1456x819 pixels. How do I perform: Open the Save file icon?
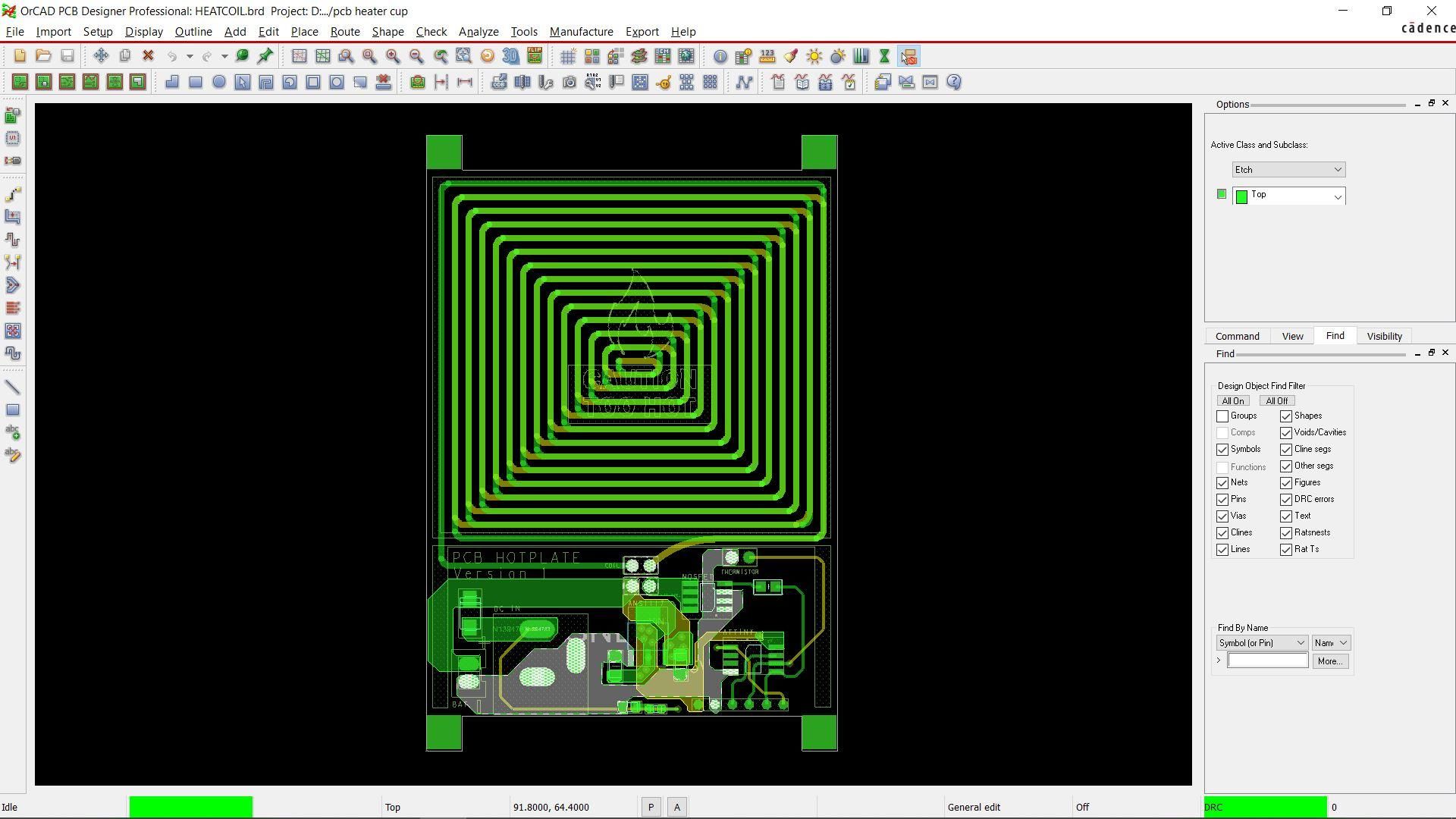[x=67, y=55]
